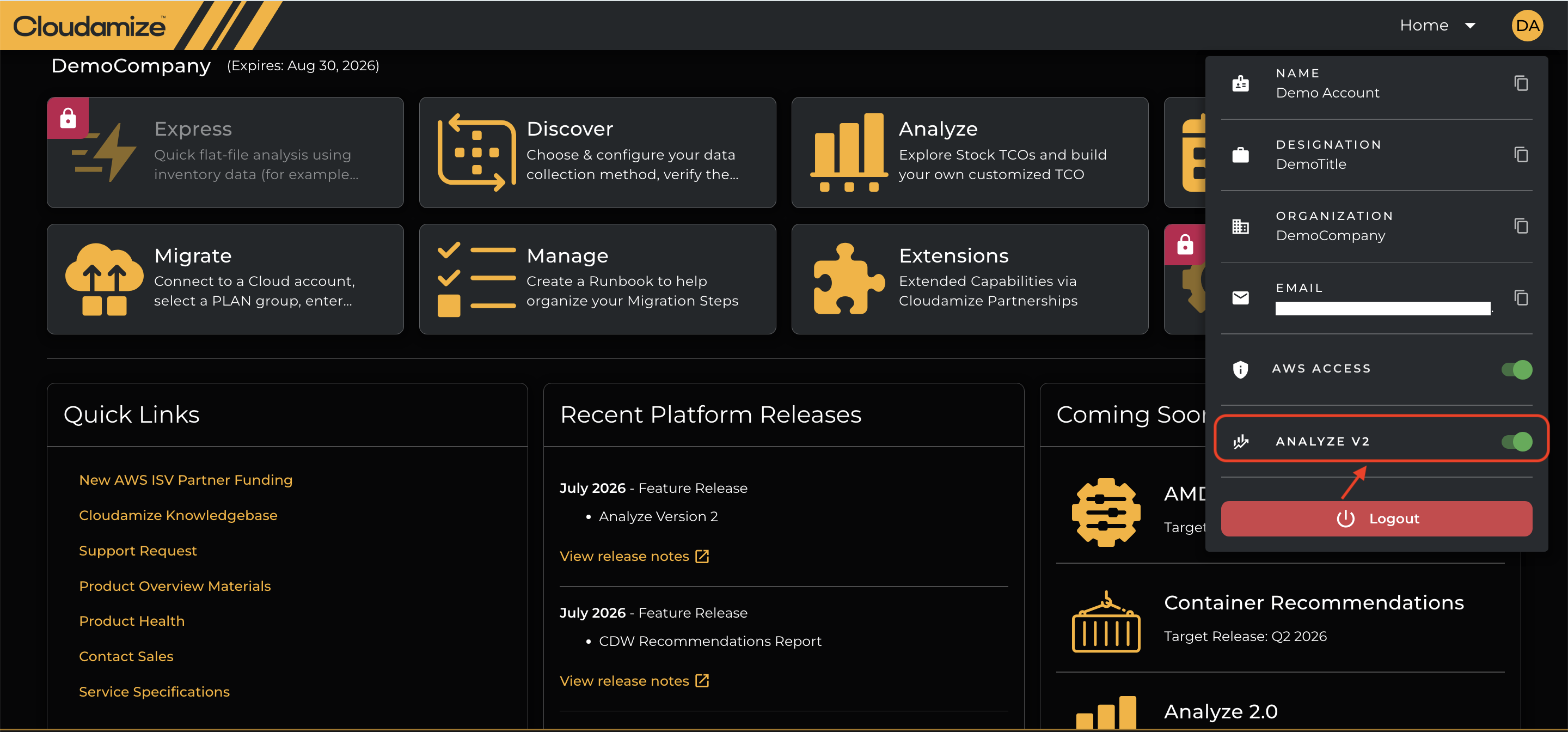Image resolution: width=1568 pixels, height=732 pixels.
Task: Open the Home navigation menu label
Action: coord(1424,25)
